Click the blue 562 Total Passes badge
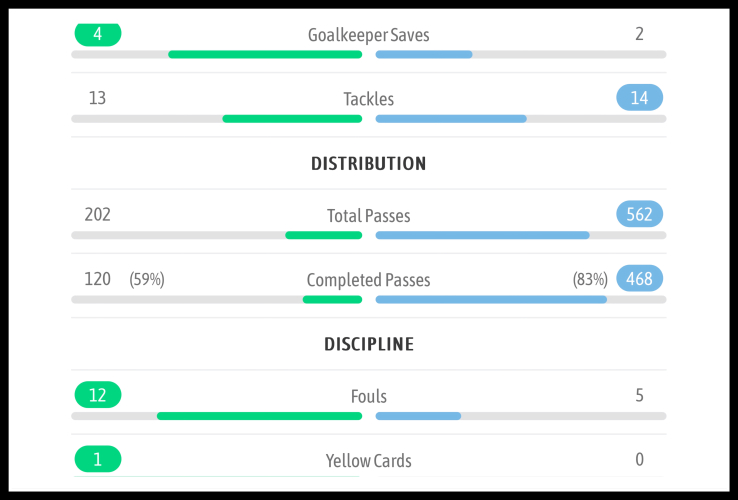Screen dimensions: 738x500 point(640,214)
